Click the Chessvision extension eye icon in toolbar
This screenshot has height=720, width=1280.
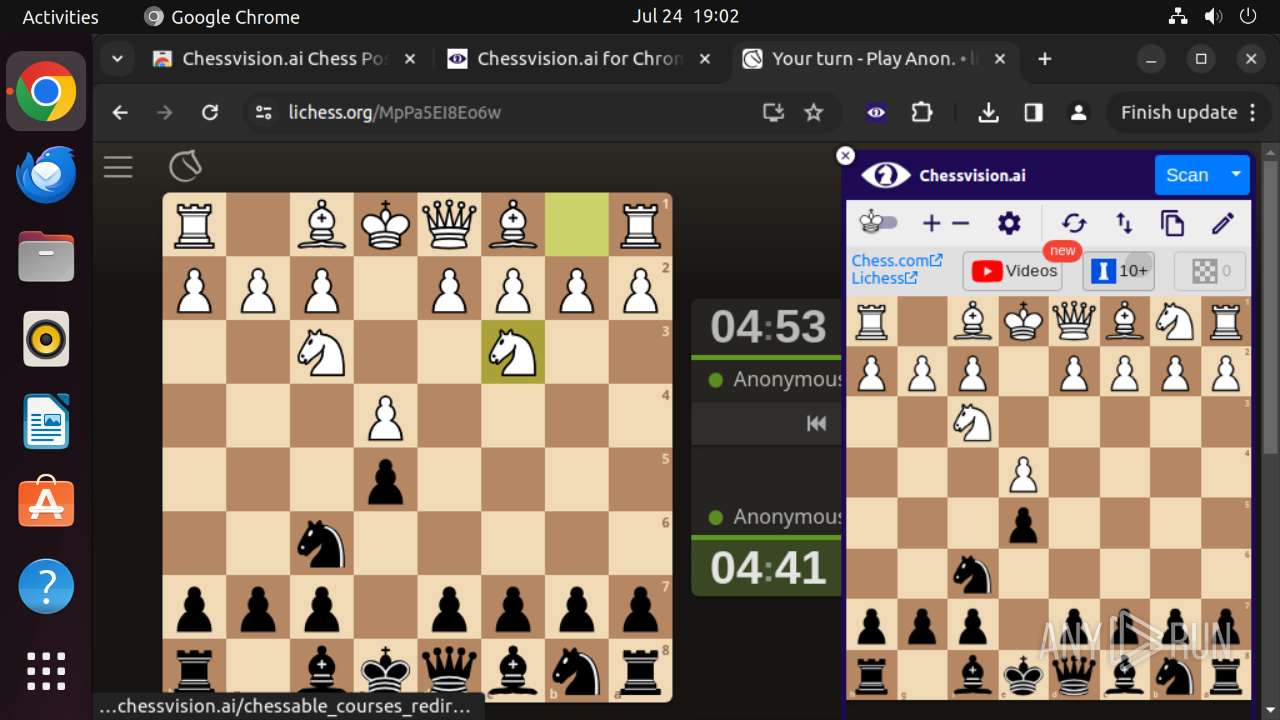click(x=876, y=113)
